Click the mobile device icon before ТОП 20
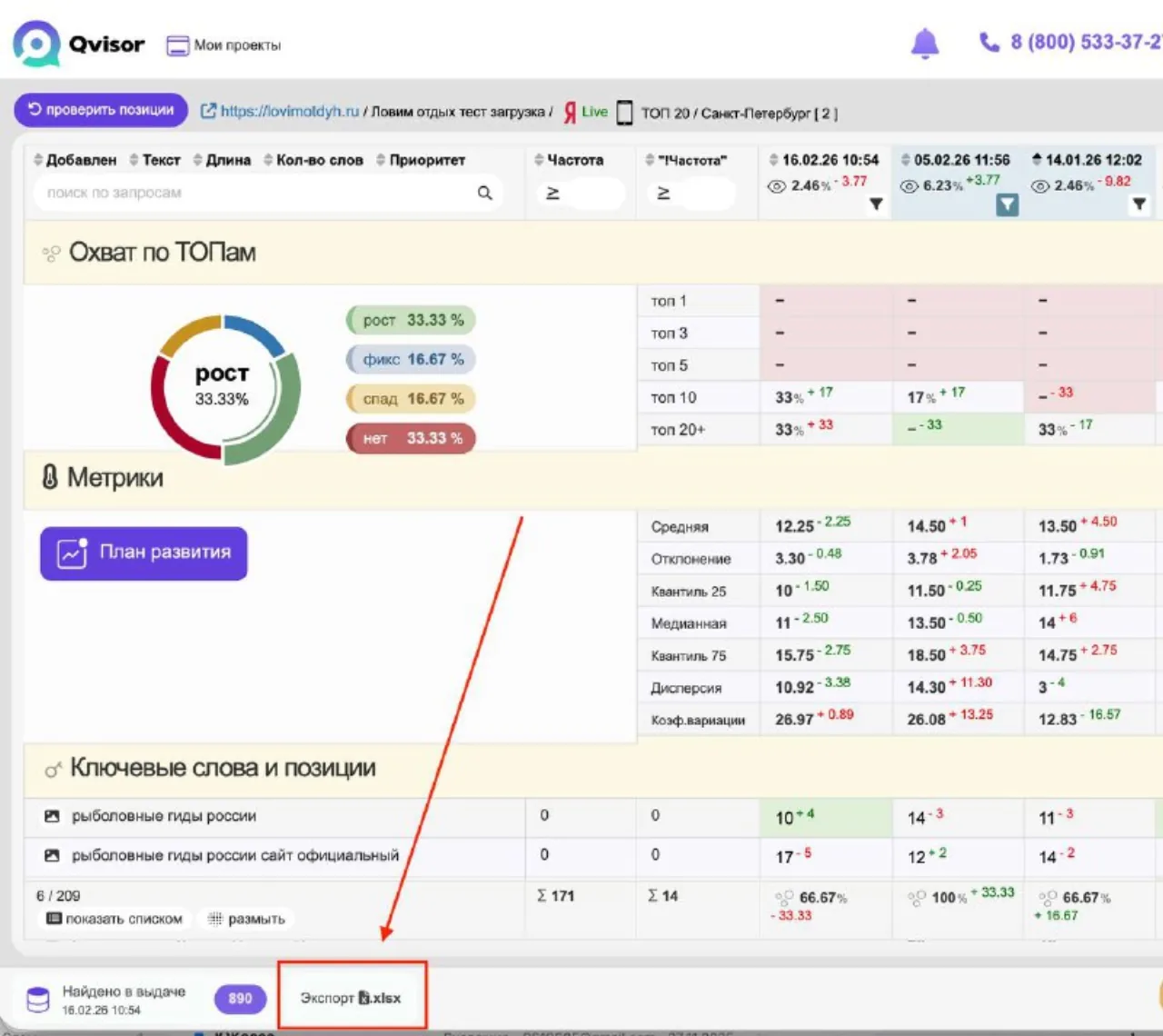The image size is (1163, 1036). 624,113
